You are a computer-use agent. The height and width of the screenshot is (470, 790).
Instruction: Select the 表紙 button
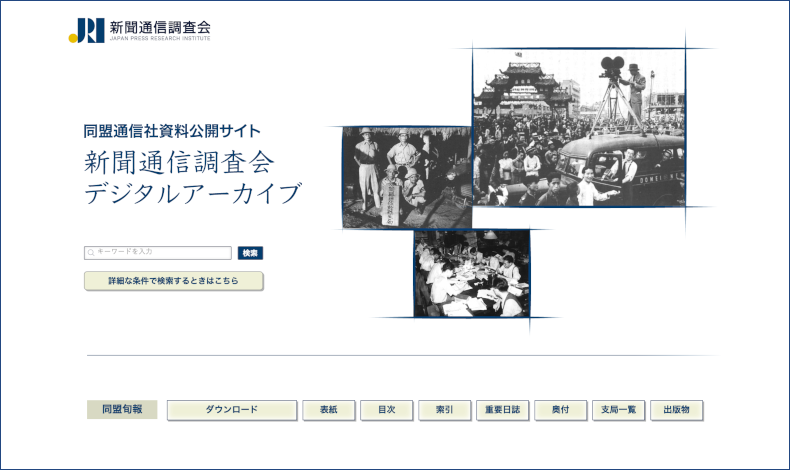point(328,410)
